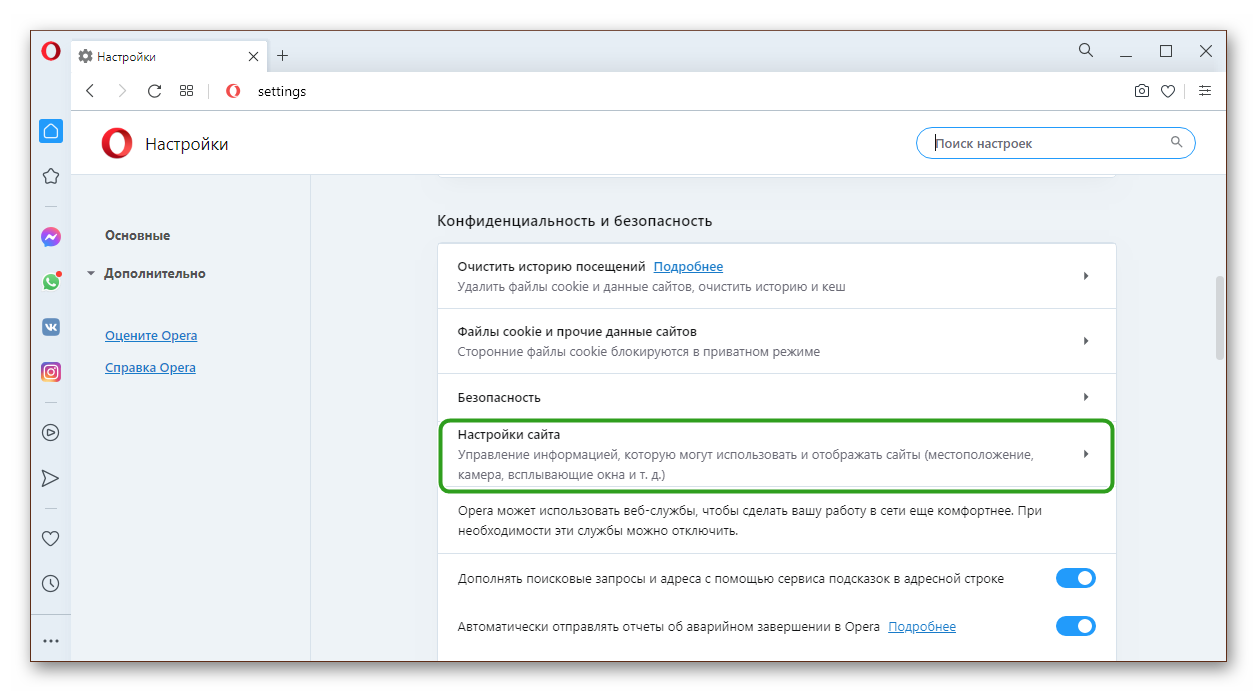The width and height of the screenshot is (1257, 692).
Task: Open VK in sidebar
Action: coord(51,326)
